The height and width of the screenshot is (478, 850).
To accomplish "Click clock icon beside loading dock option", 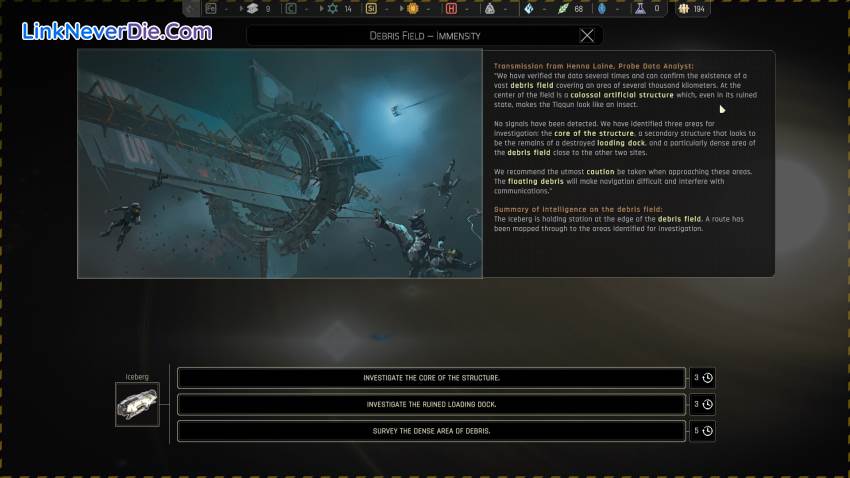I will point(707,404).
